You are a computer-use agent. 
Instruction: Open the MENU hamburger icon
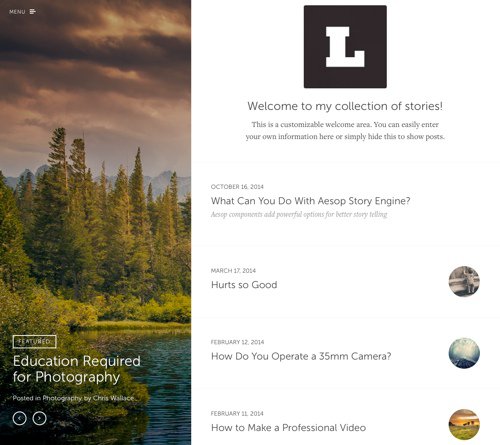33,12
